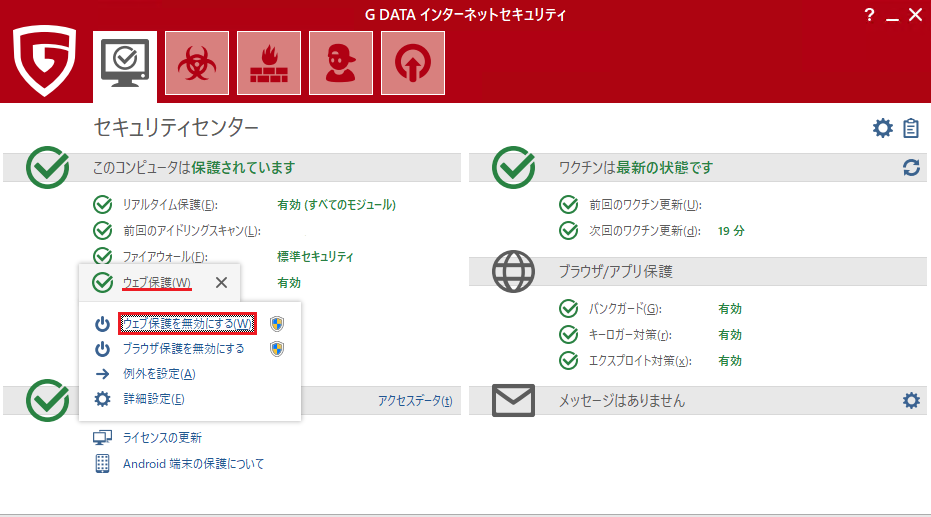Click green check beside リアルタイム保護
The width and height of the screenshot is (931, 517).
point(102,205)
